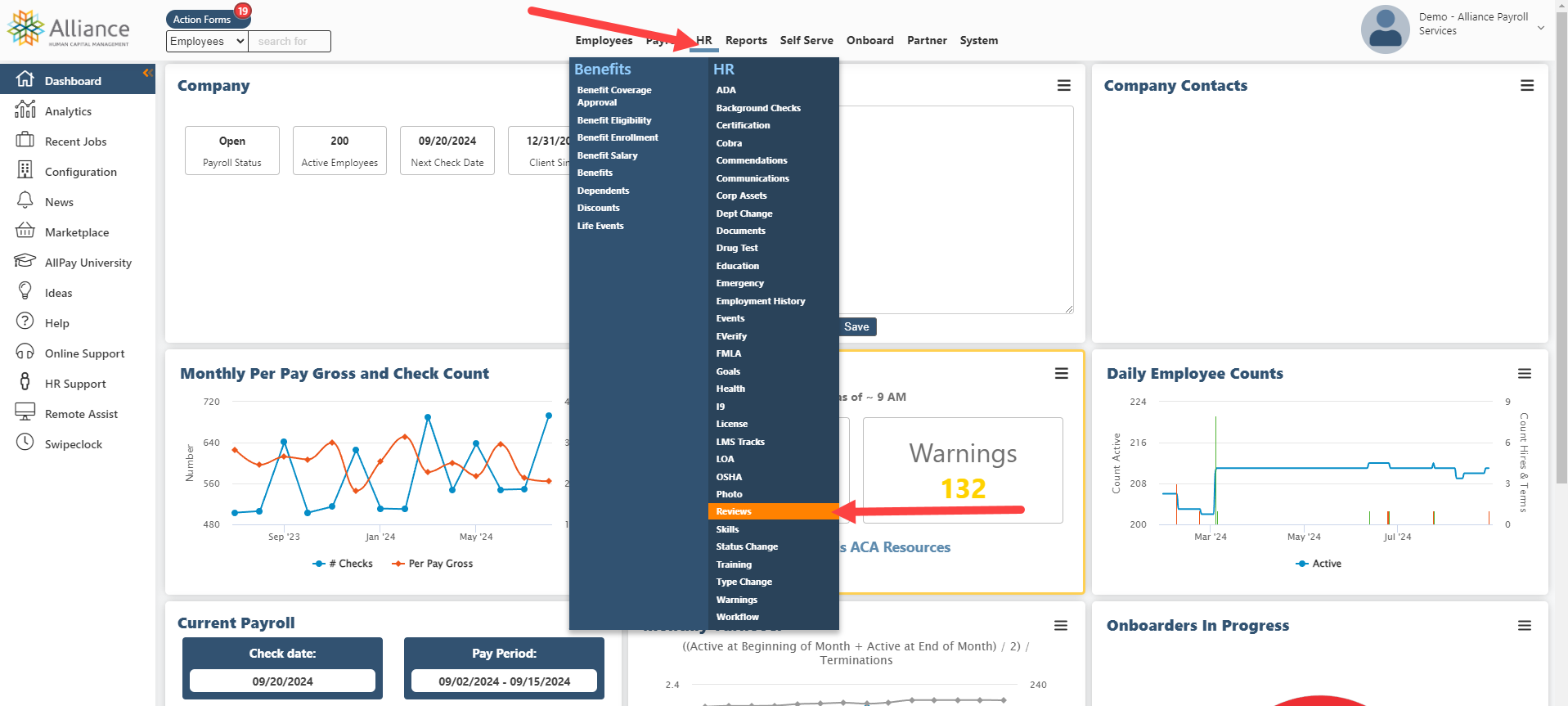
Task: Open Marketplace basket icon
Action: click(x=25, y=231)
